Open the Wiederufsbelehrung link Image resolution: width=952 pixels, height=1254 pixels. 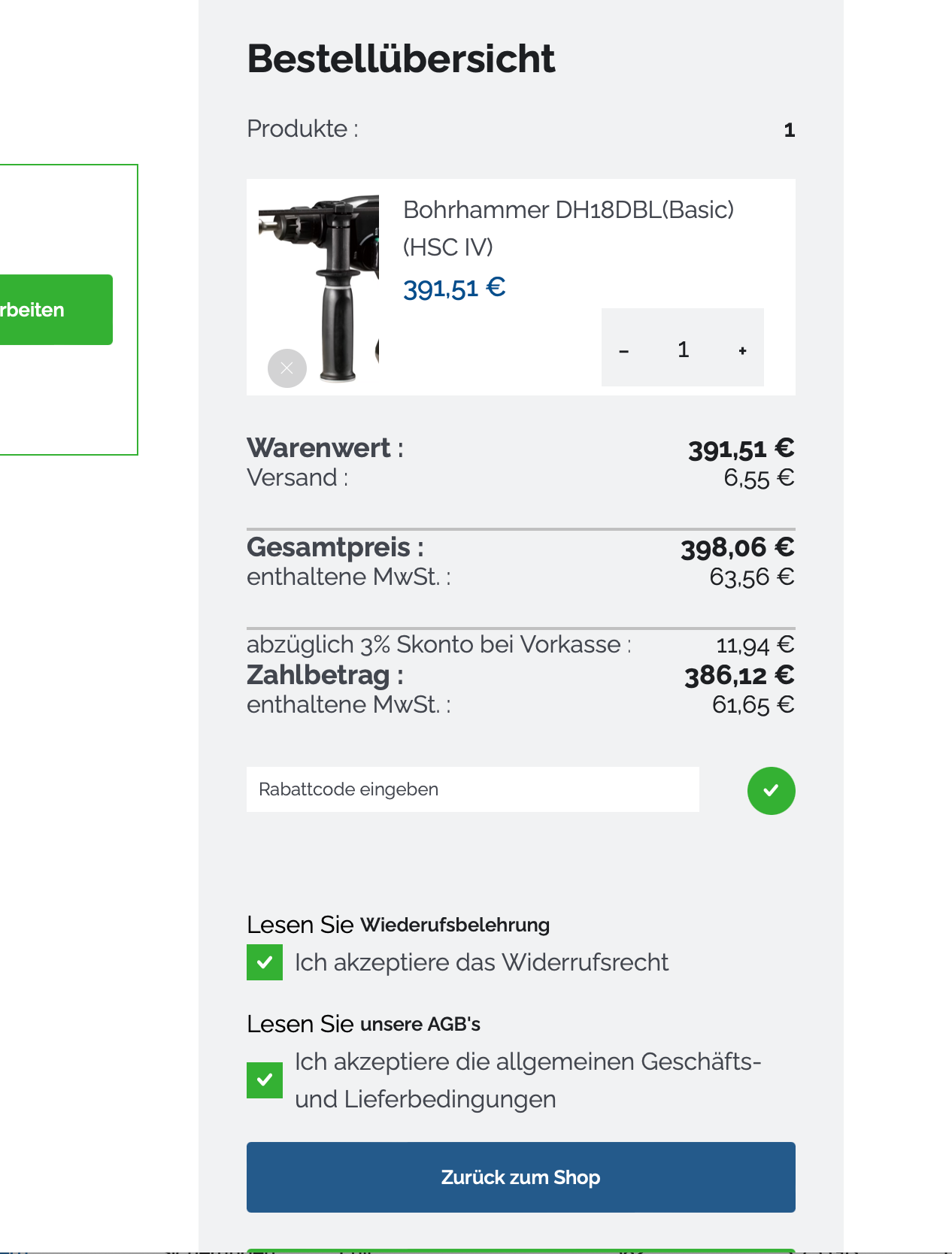455,925
